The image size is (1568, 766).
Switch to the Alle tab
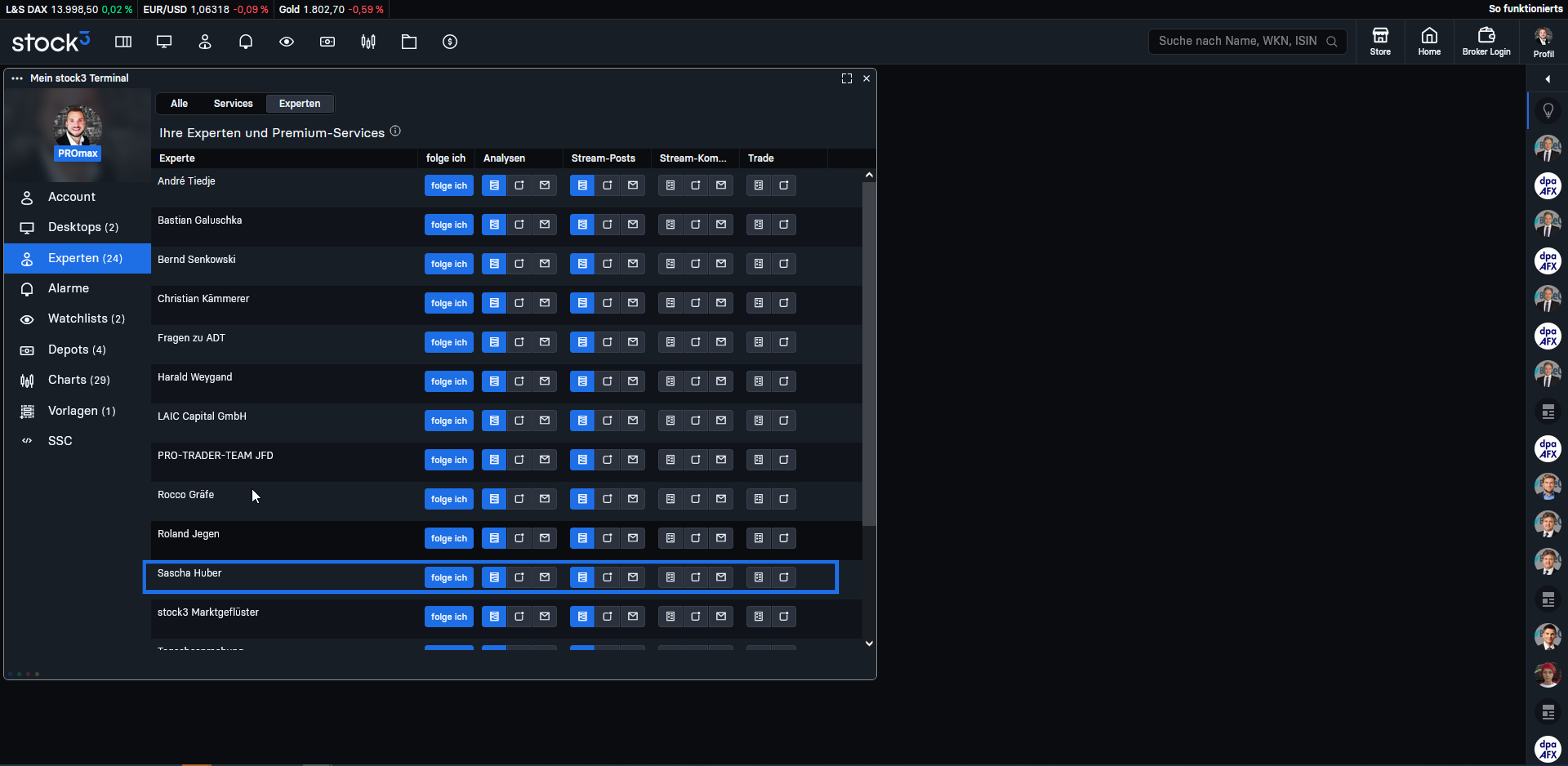click(x=179, y=103)
